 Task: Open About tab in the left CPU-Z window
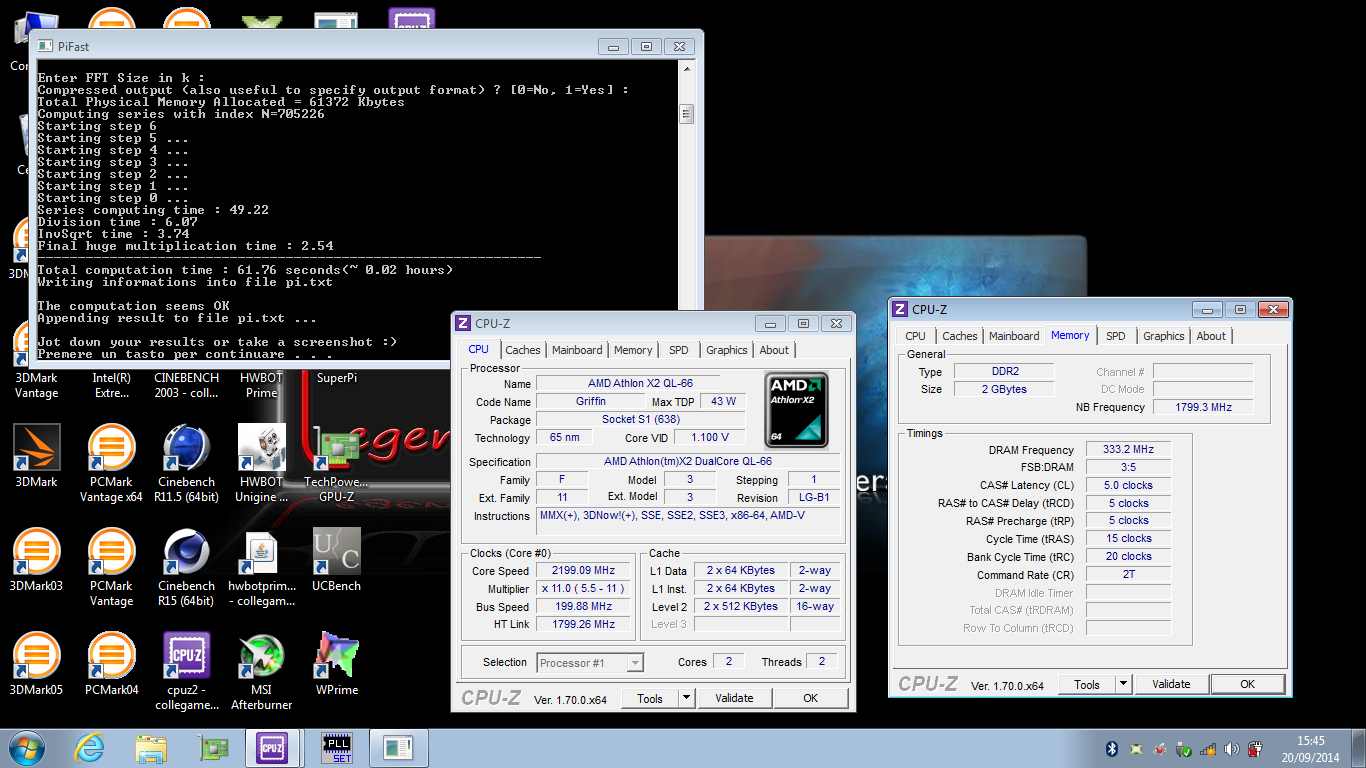click(x=774, y=350)
